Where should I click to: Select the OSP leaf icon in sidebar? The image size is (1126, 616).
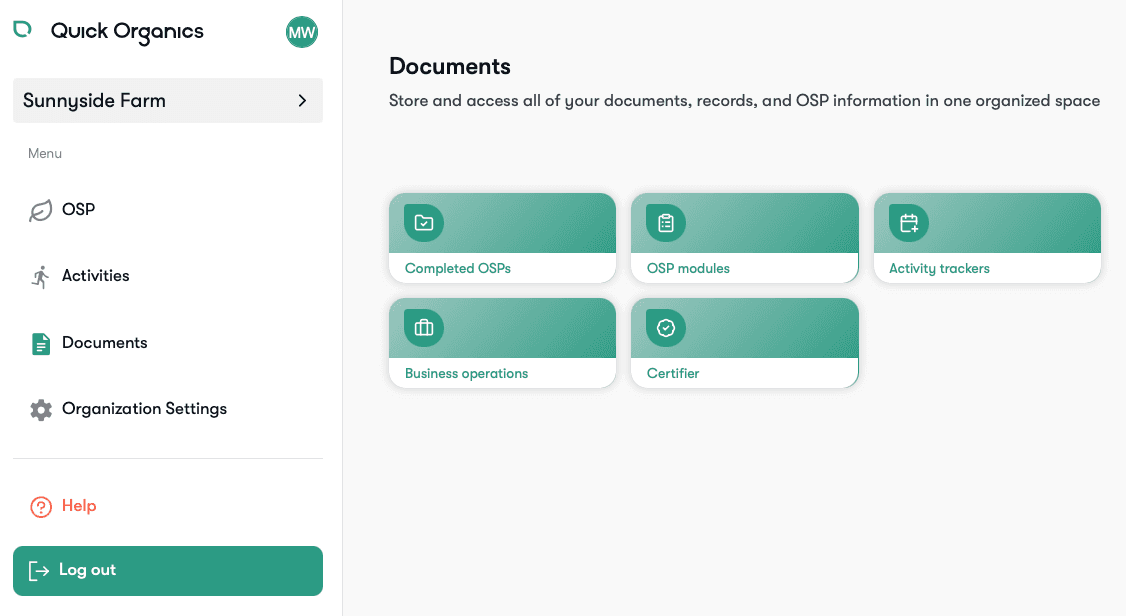pos(41,209)
